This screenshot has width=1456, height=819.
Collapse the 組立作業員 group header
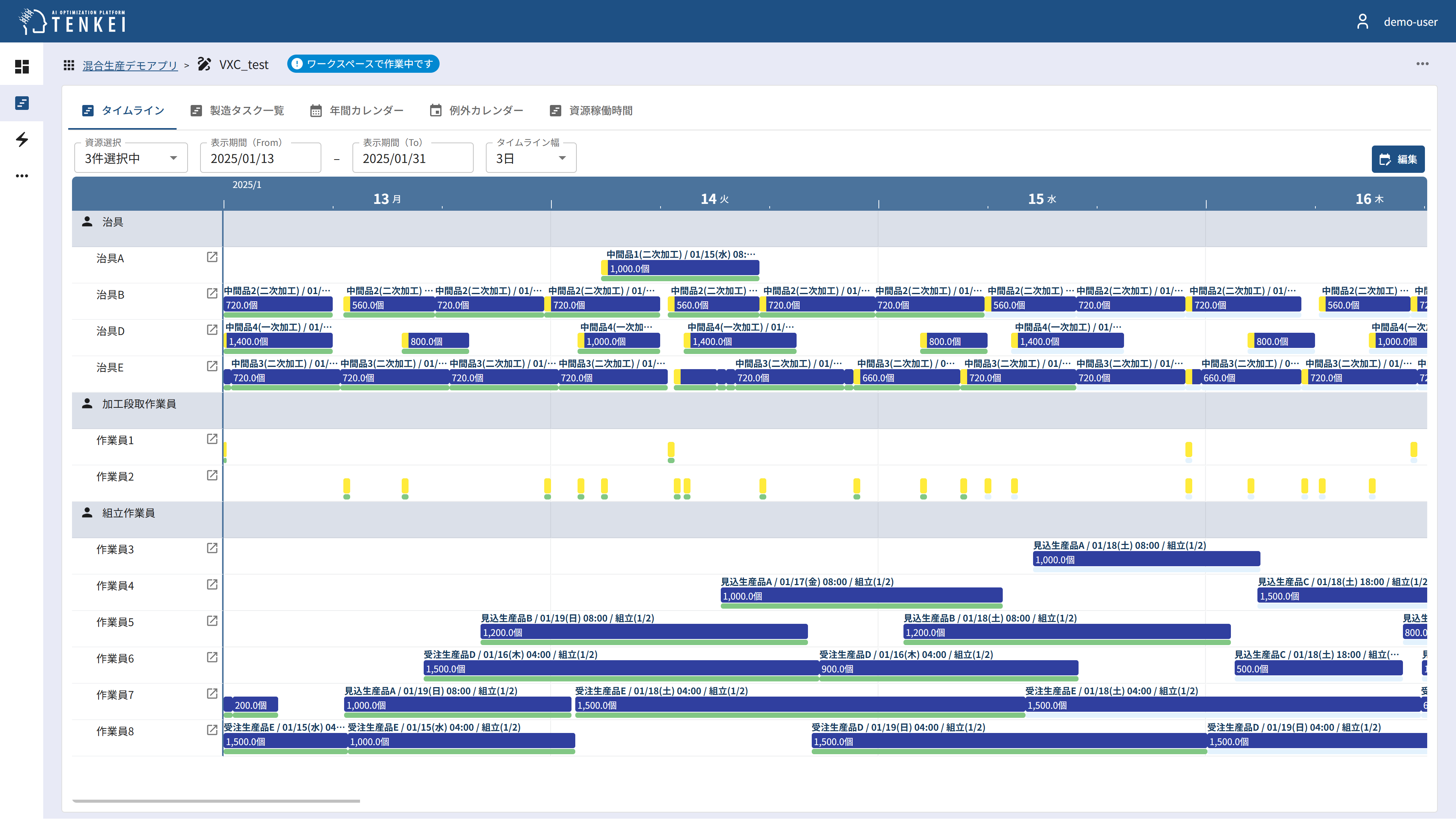(128, 513)
